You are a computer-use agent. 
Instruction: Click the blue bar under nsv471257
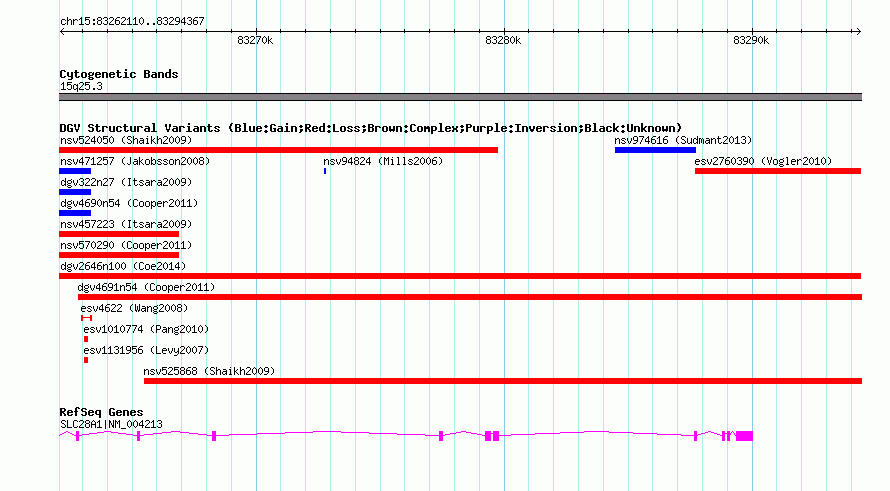coord(75,171)
